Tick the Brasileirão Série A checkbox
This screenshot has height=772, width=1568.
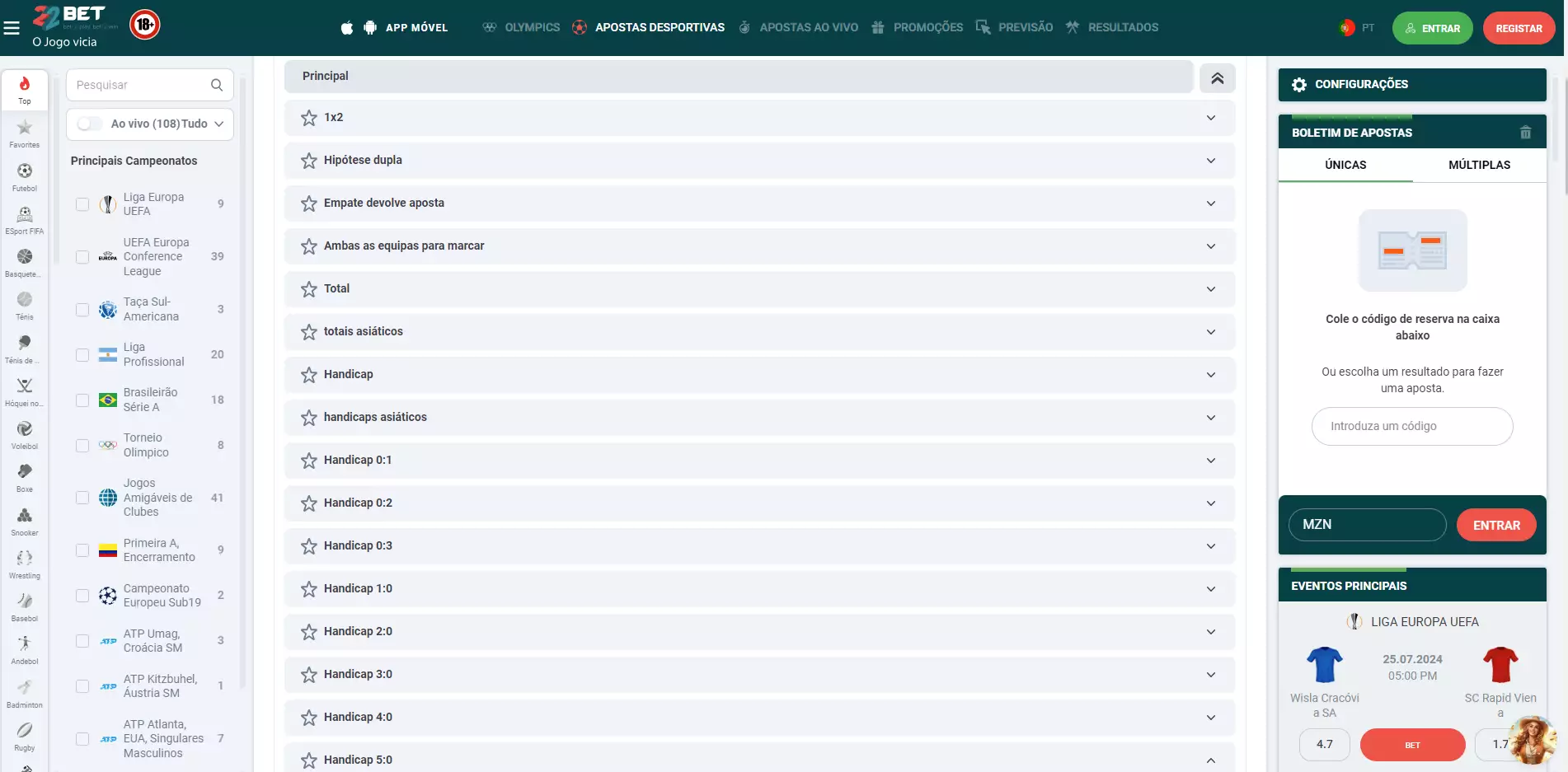tap(82, 400)
